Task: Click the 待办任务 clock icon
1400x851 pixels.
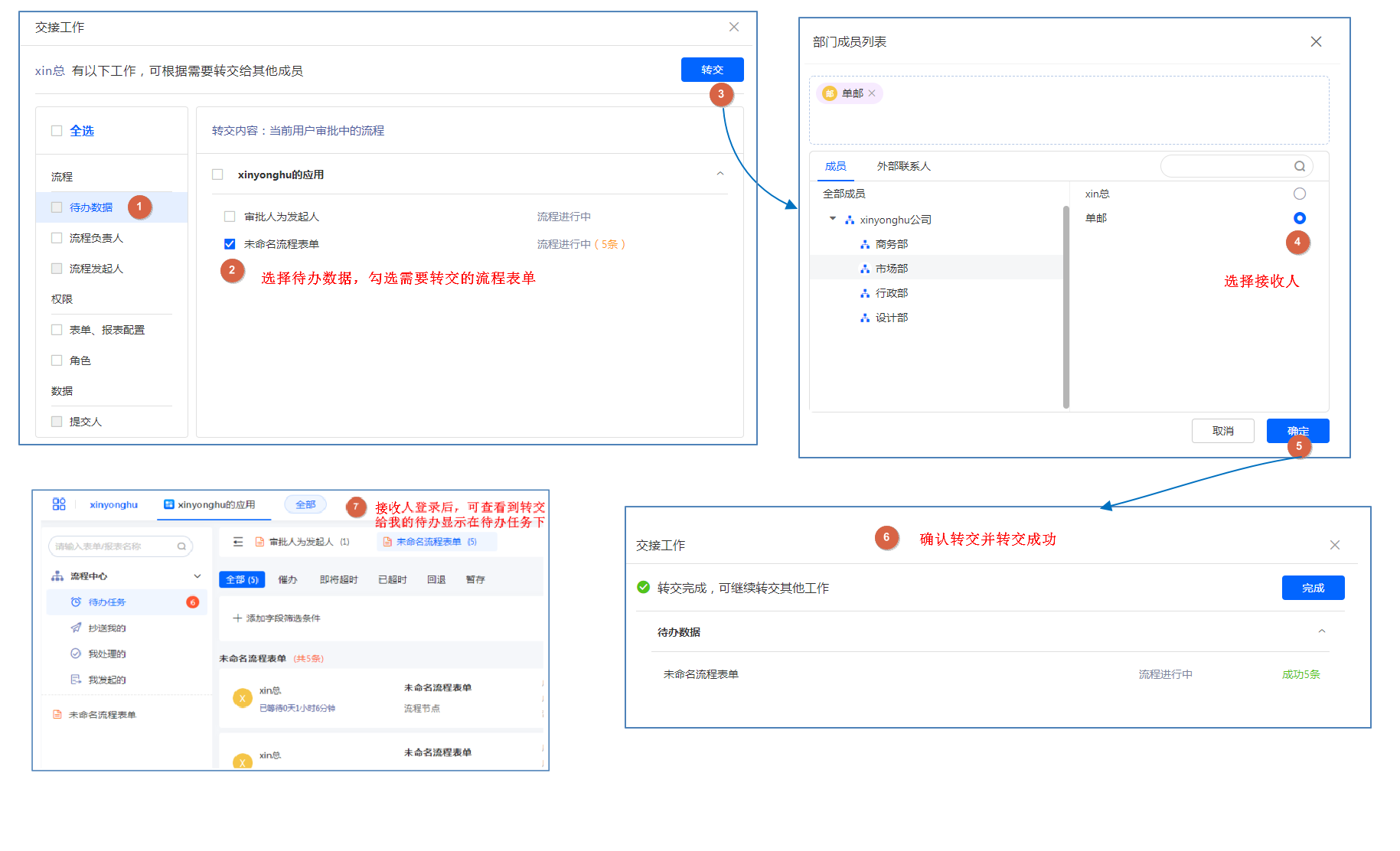Action: pyautogui.click(x=76, y=602)
